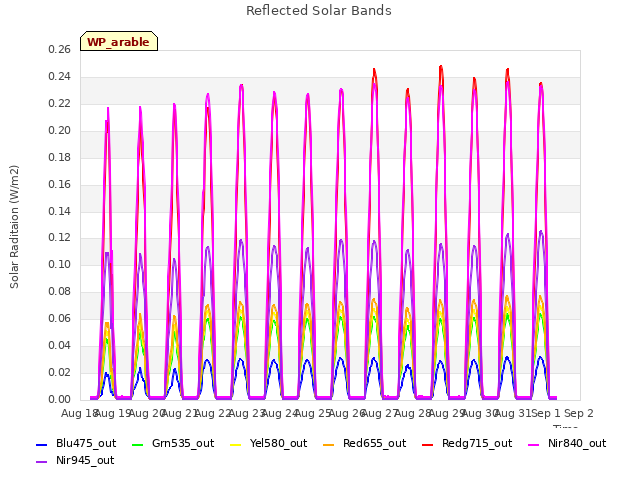Image resolution: width=640 pixels, height=480 pixels.
Task: Click the Blu475_out legend label
Action: 86,443
